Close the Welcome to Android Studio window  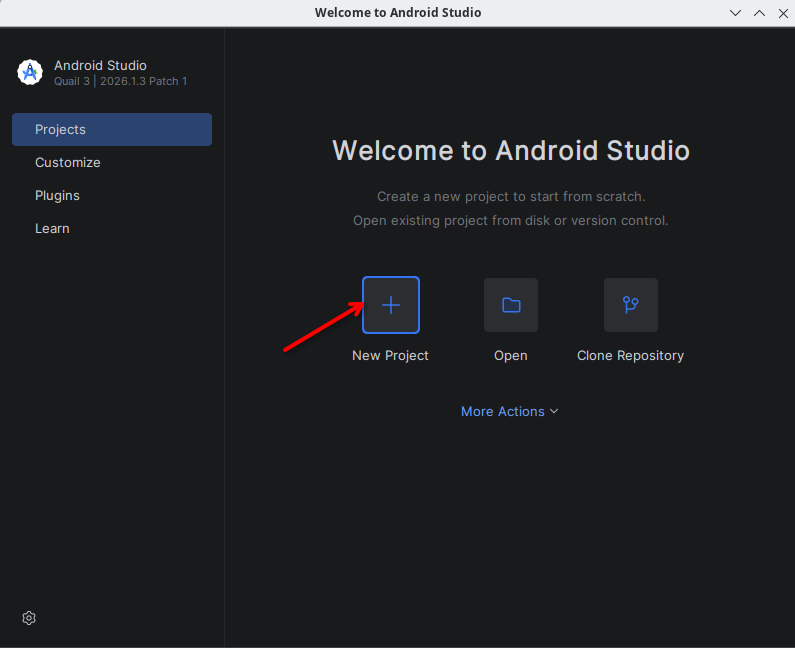pyautogui.click(x=783, y=13)
